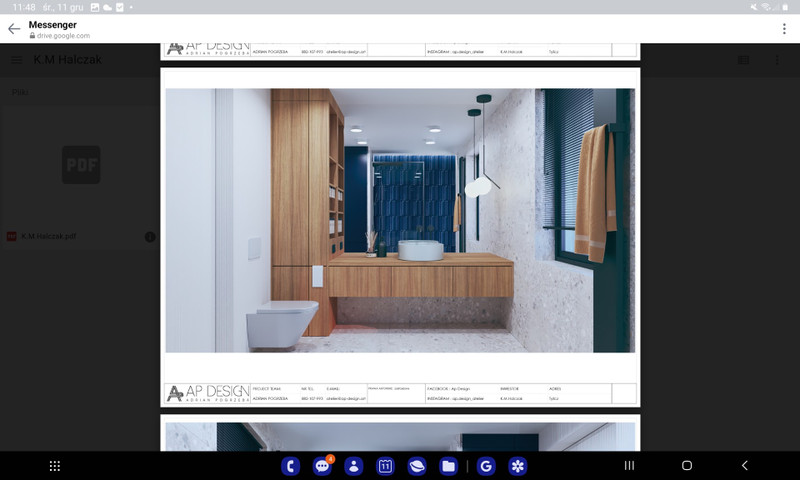Click the large PDF file thumbnail
This screenshot has width=800, height=480.
pyautogui.click(x=81, y=165)
